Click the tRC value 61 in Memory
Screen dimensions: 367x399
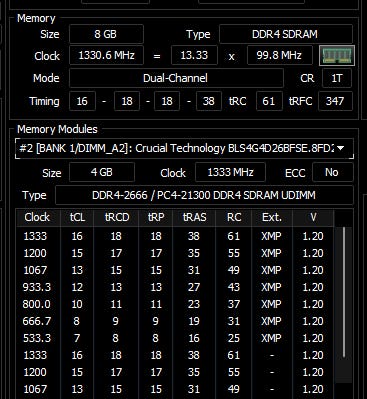[269, 101]
